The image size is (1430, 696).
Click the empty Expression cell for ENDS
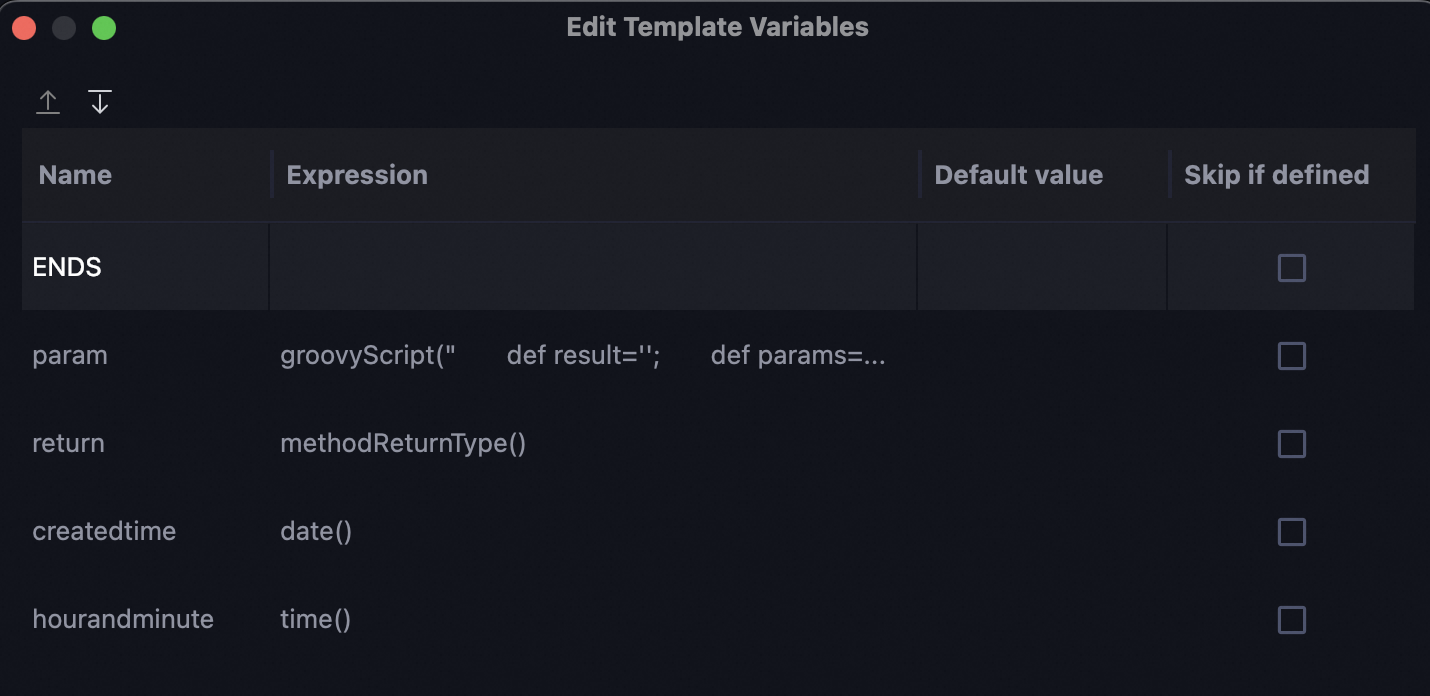tap(592, 268)
